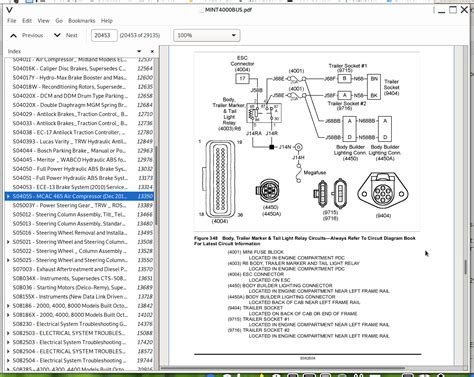The height and width of the screenshot is (377, 474).
Task: Open the Index panel selector dropdown arrow
Action: coord(139,51)
